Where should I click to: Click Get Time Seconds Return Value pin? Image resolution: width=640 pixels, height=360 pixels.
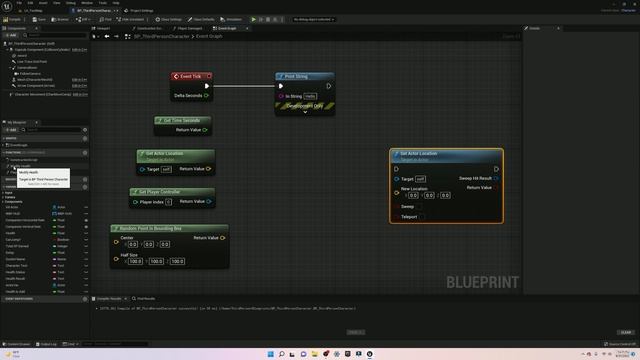205,130
